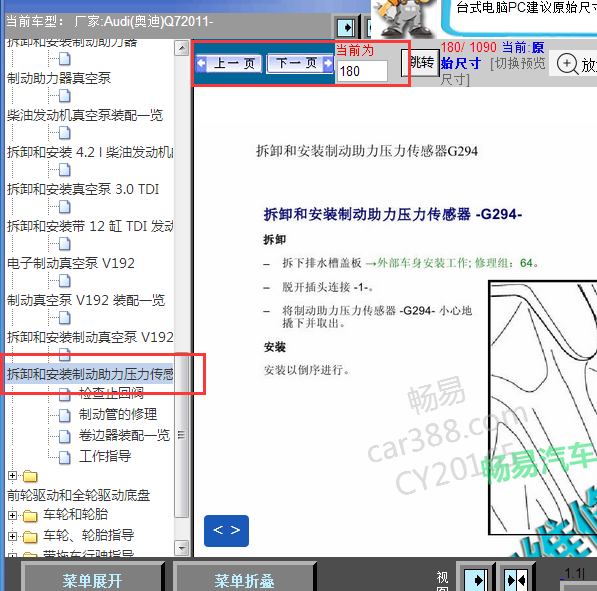Open 制动管的修理 tree item
The width and height of the screenshot is (597, 591).
[x=118, y=414]
